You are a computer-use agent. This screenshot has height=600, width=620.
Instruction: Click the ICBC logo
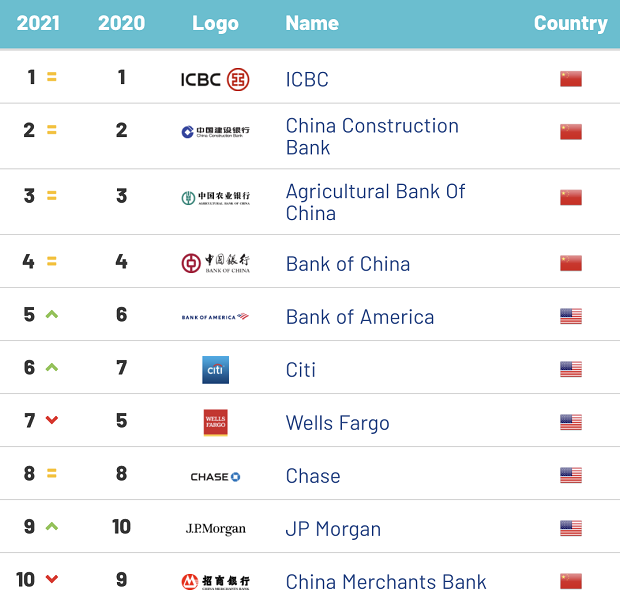pos(215,79)
